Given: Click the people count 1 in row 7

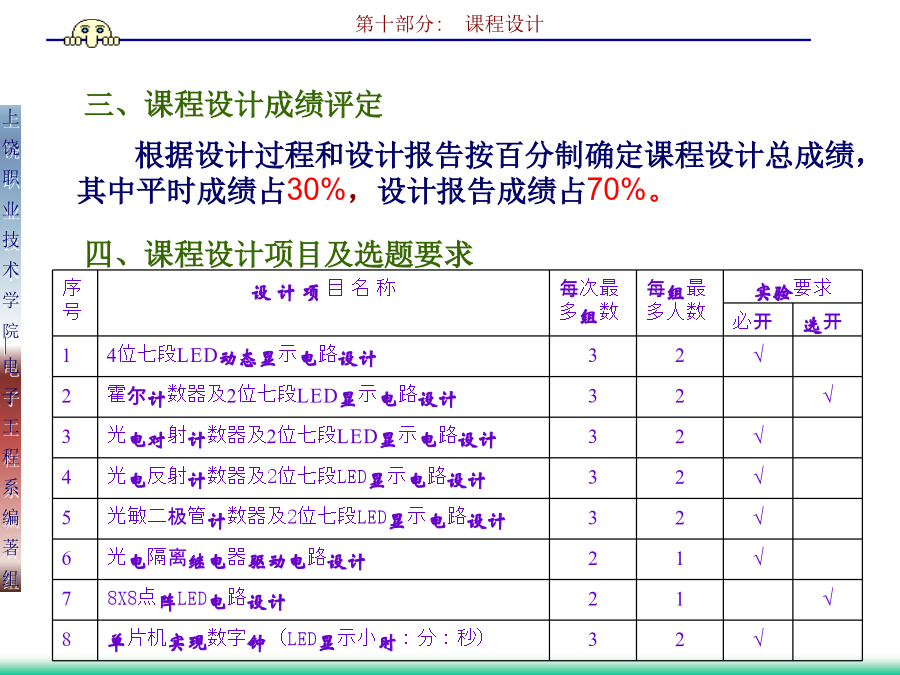Looking at the screenshot, I should (x=680, y=599).
